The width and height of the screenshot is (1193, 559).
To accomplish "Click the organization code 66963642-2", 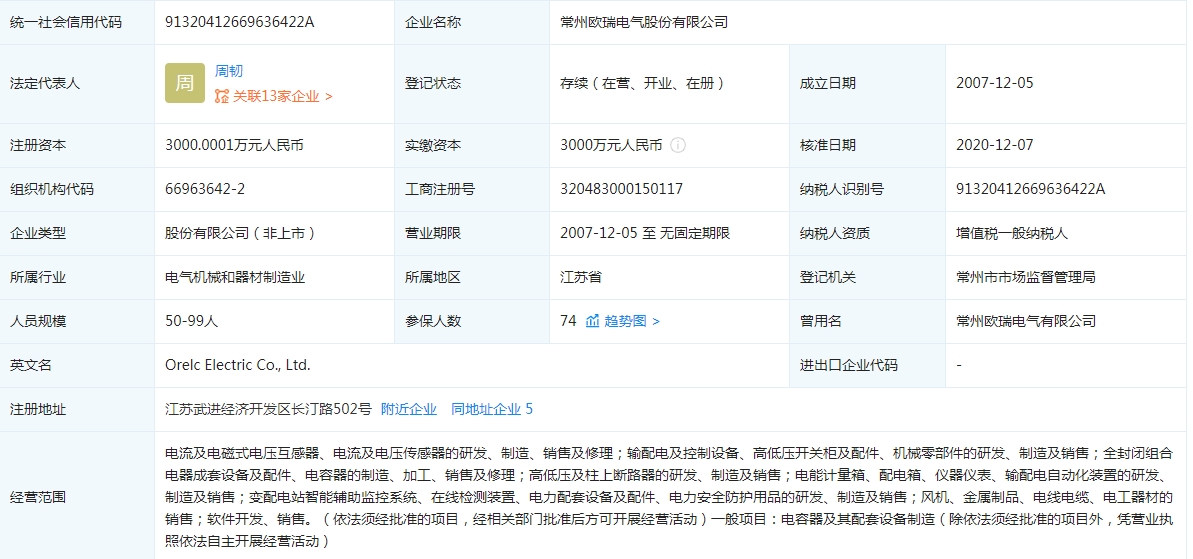I will 205,189.
